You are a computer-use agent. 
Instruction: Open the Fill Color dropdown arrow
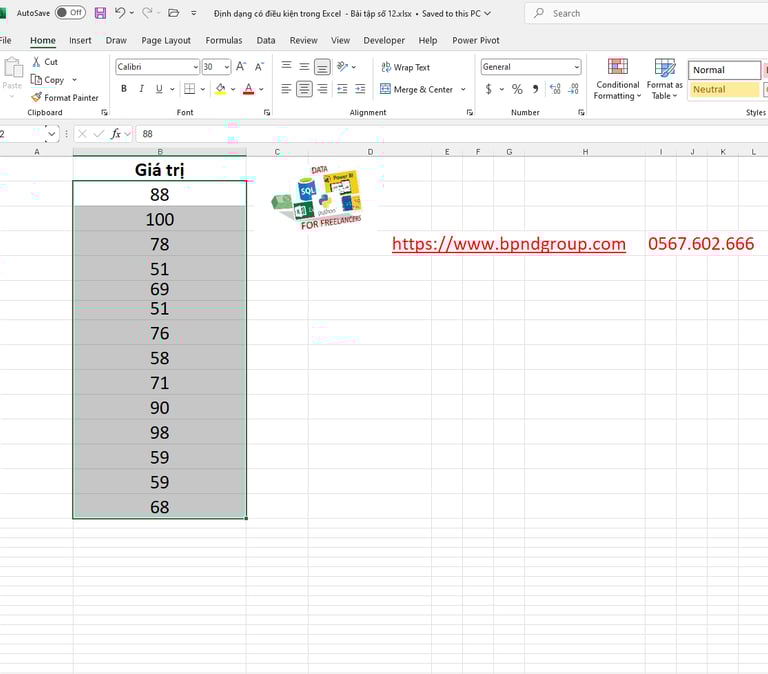(x=233, y=89)
